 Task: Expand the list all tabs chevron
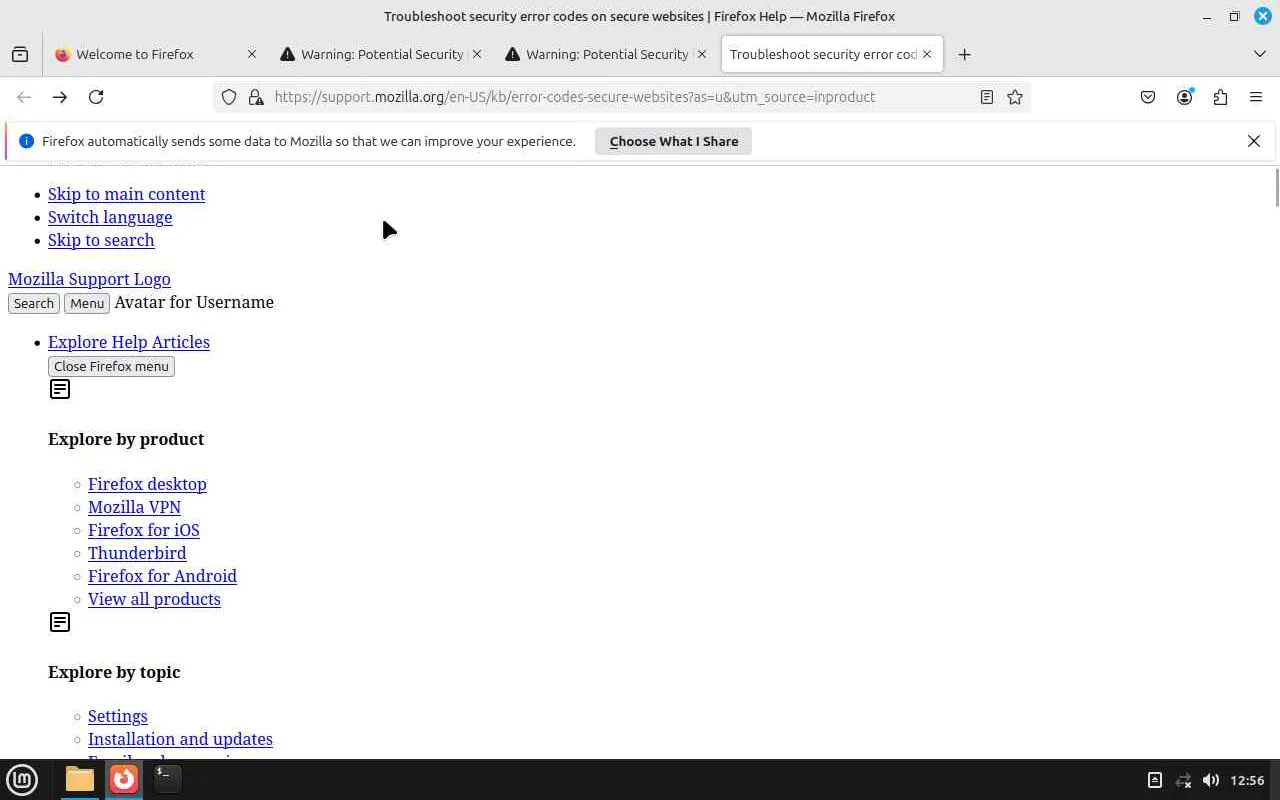click(1260, 54)
